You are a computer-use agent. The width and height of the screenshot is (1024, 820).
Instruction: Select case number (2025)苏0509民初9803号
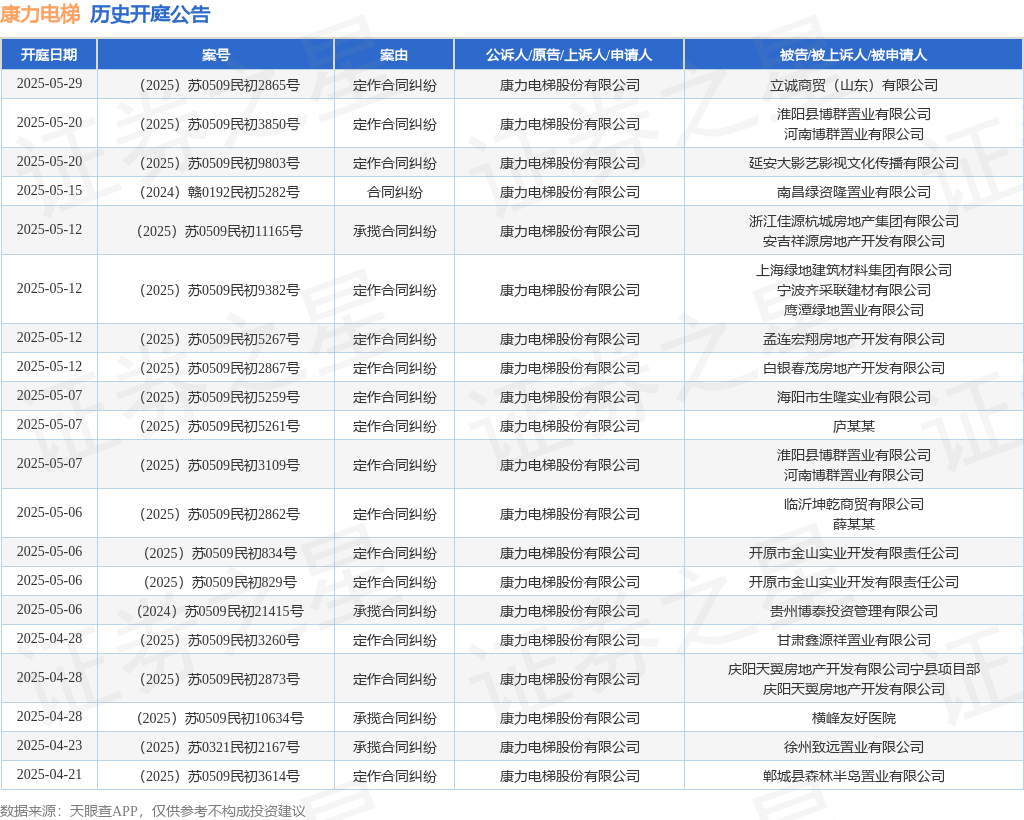[219, 163]
